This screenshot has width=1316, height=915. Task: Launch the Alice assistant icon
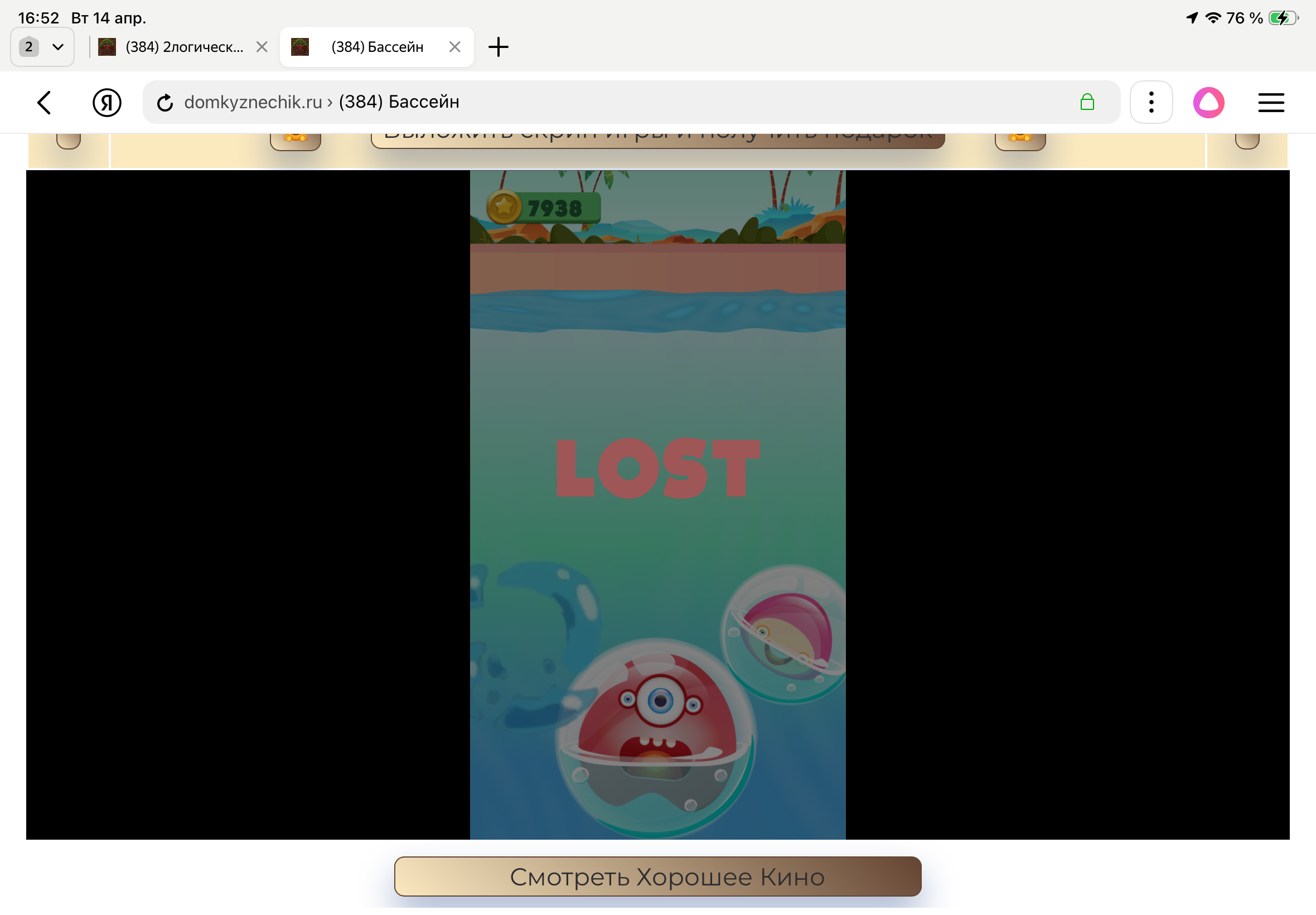tap(1208, 103)
